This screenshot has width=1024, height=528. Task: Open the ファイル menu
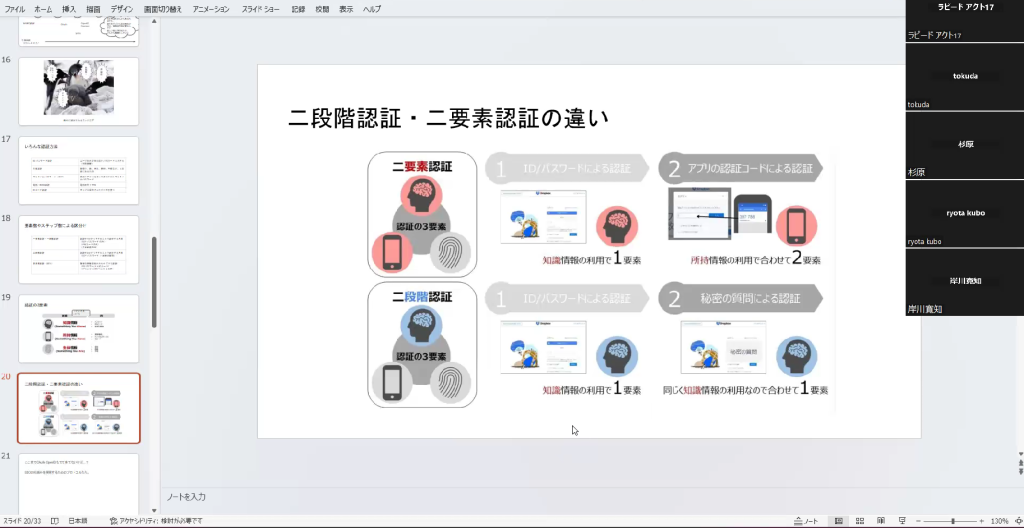pos(15,9)
